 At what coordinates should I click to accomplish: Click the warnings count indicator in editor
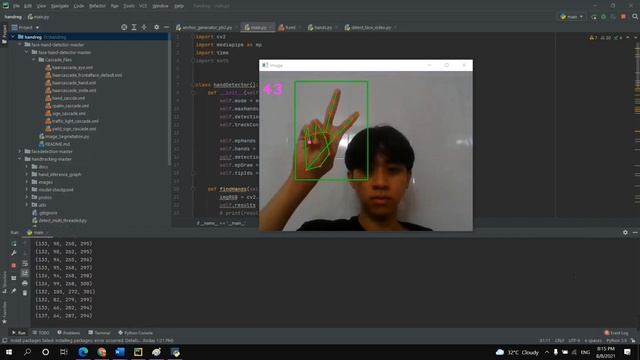click(x=593, y=38)
